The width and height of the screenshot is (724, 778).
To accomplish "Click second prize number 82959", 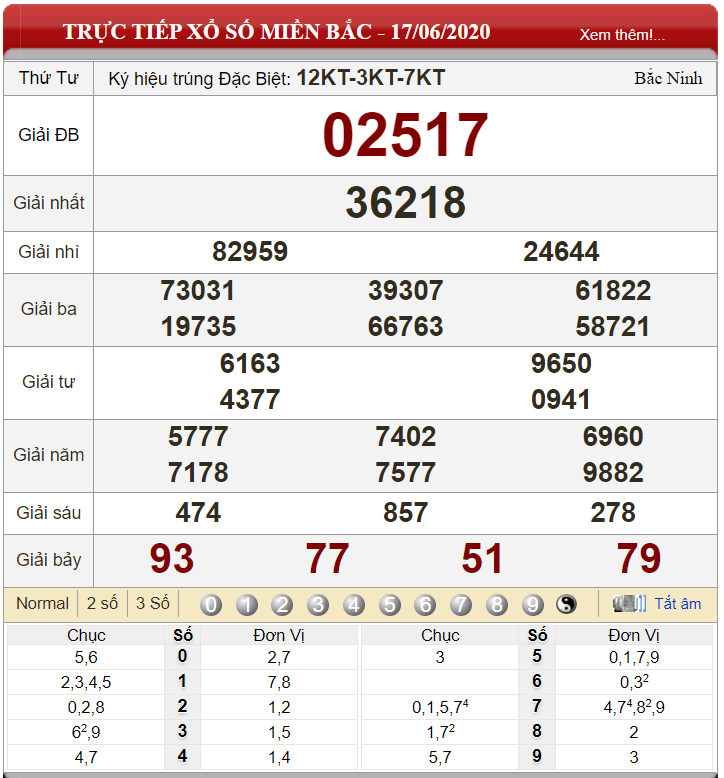I will 250,251.
